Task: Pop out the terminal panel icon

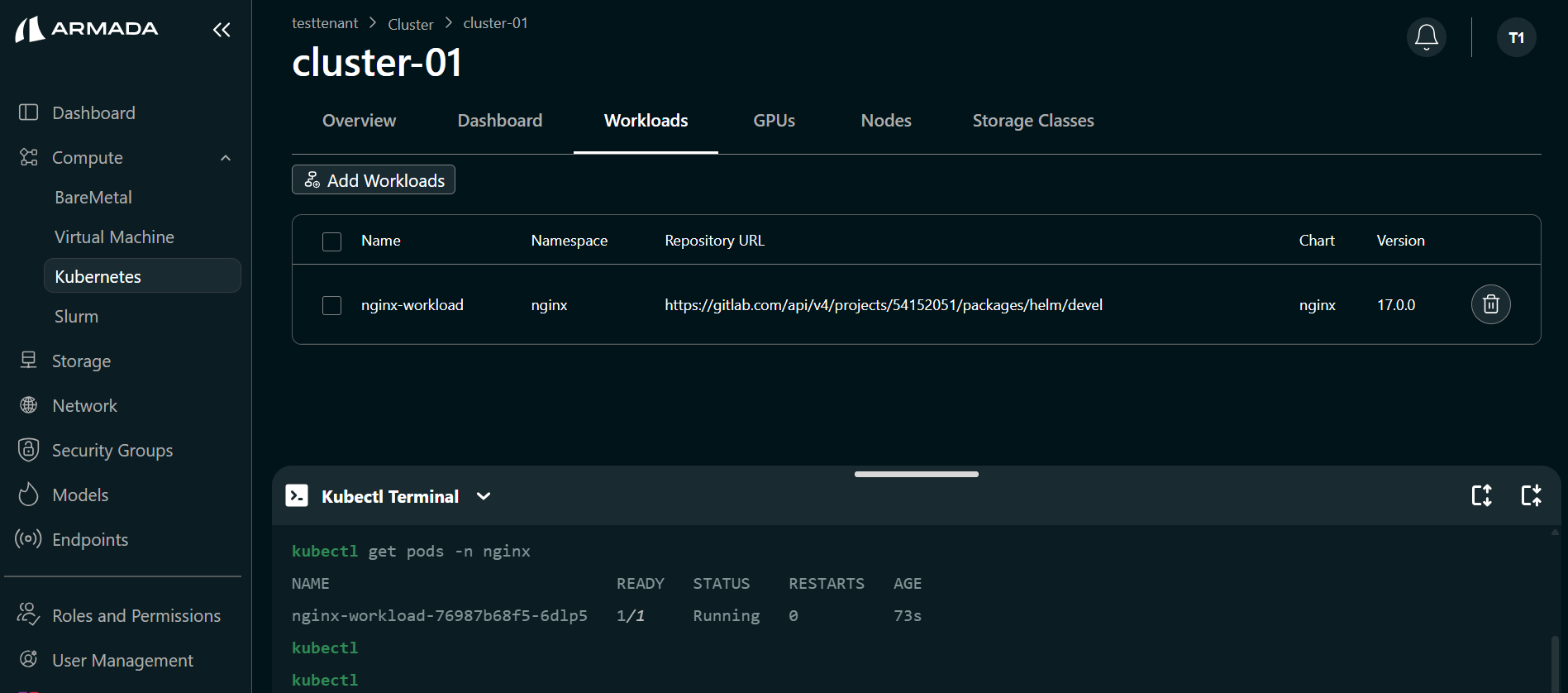Action: [x=1532, y=495]
